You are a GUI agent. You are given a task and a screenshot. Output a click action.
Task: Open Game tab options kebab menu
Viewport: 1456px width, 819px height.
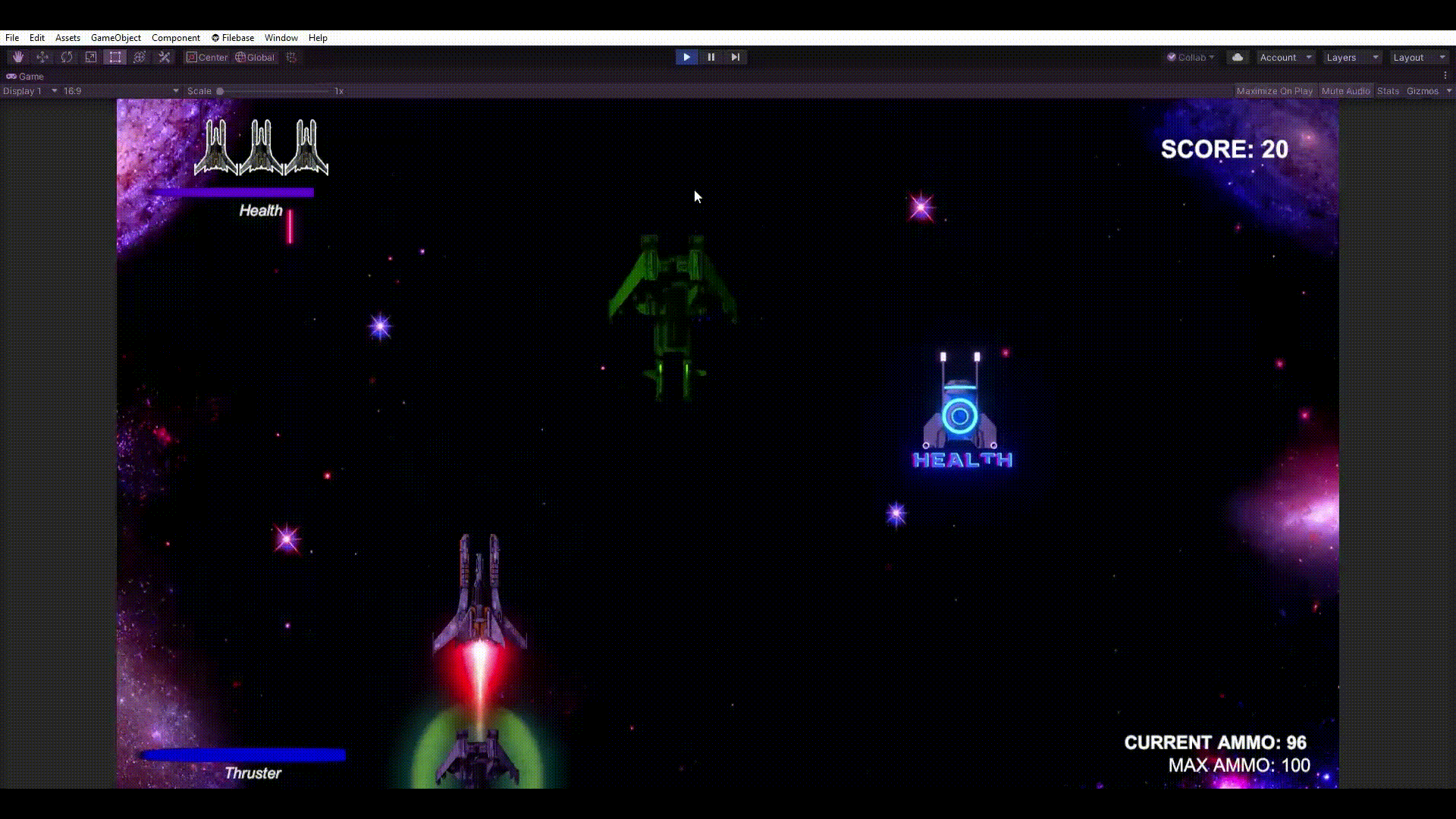coord(1445,75)
